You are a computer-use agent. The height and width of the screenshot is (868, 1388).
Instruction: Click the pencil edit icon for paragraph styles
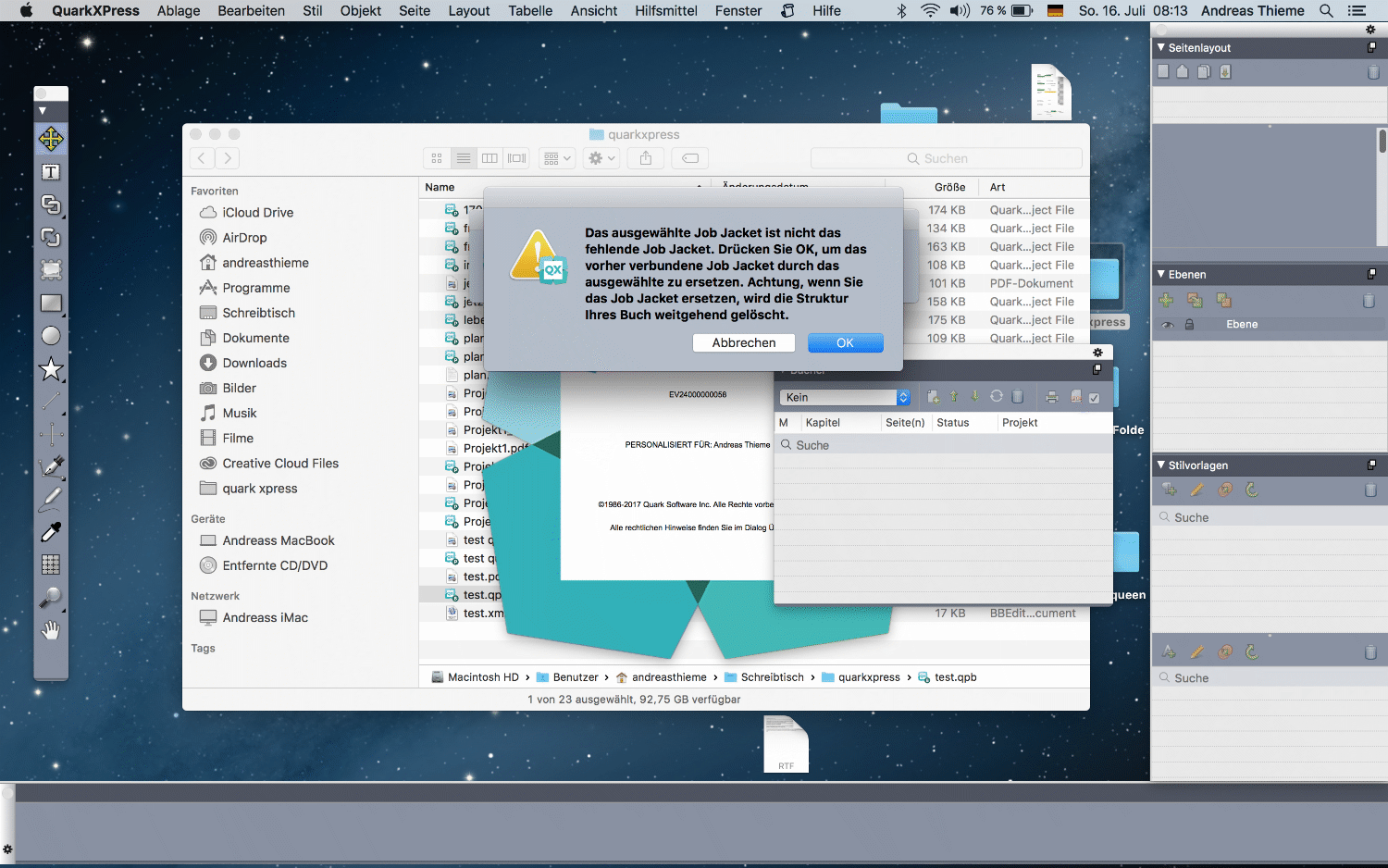point(1196,490)
